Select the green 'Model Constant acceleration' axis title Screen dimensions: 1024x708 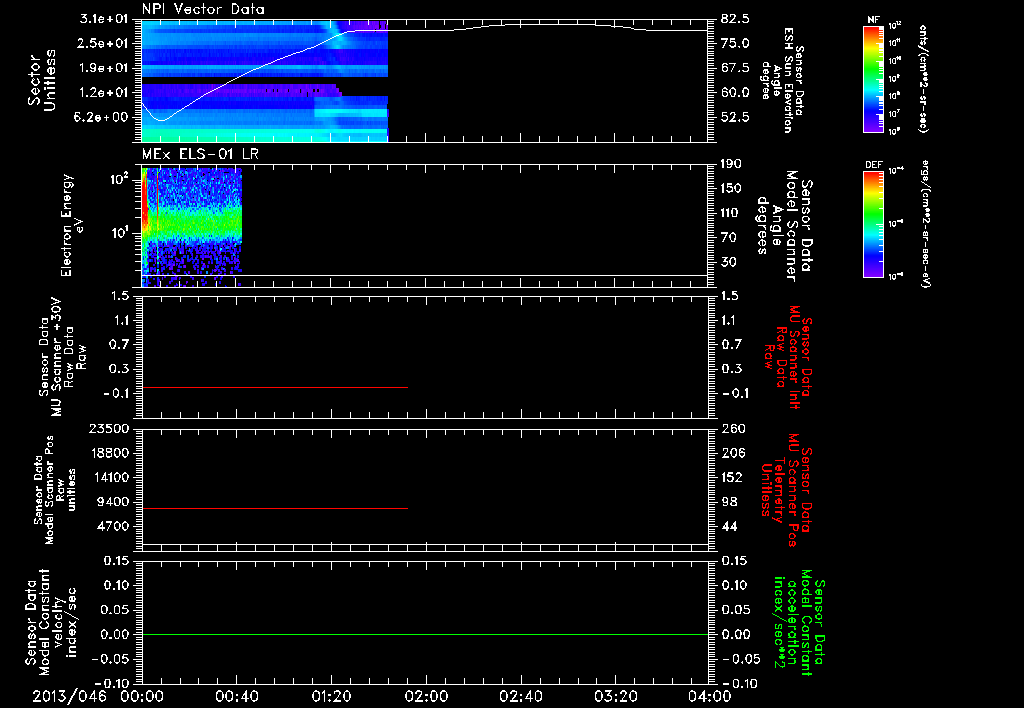(799, 622)
